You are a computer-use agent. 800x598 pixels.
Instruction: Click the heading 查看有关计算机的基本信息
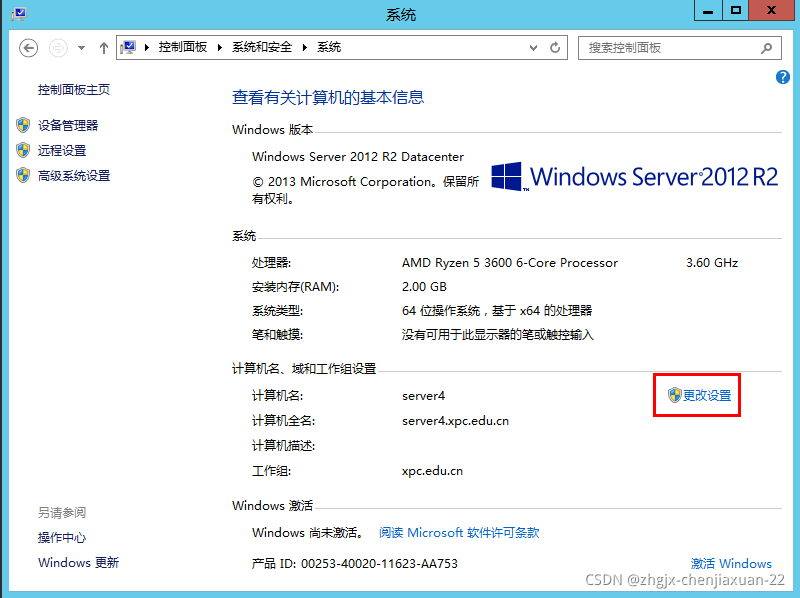click(x=328, y=97)
